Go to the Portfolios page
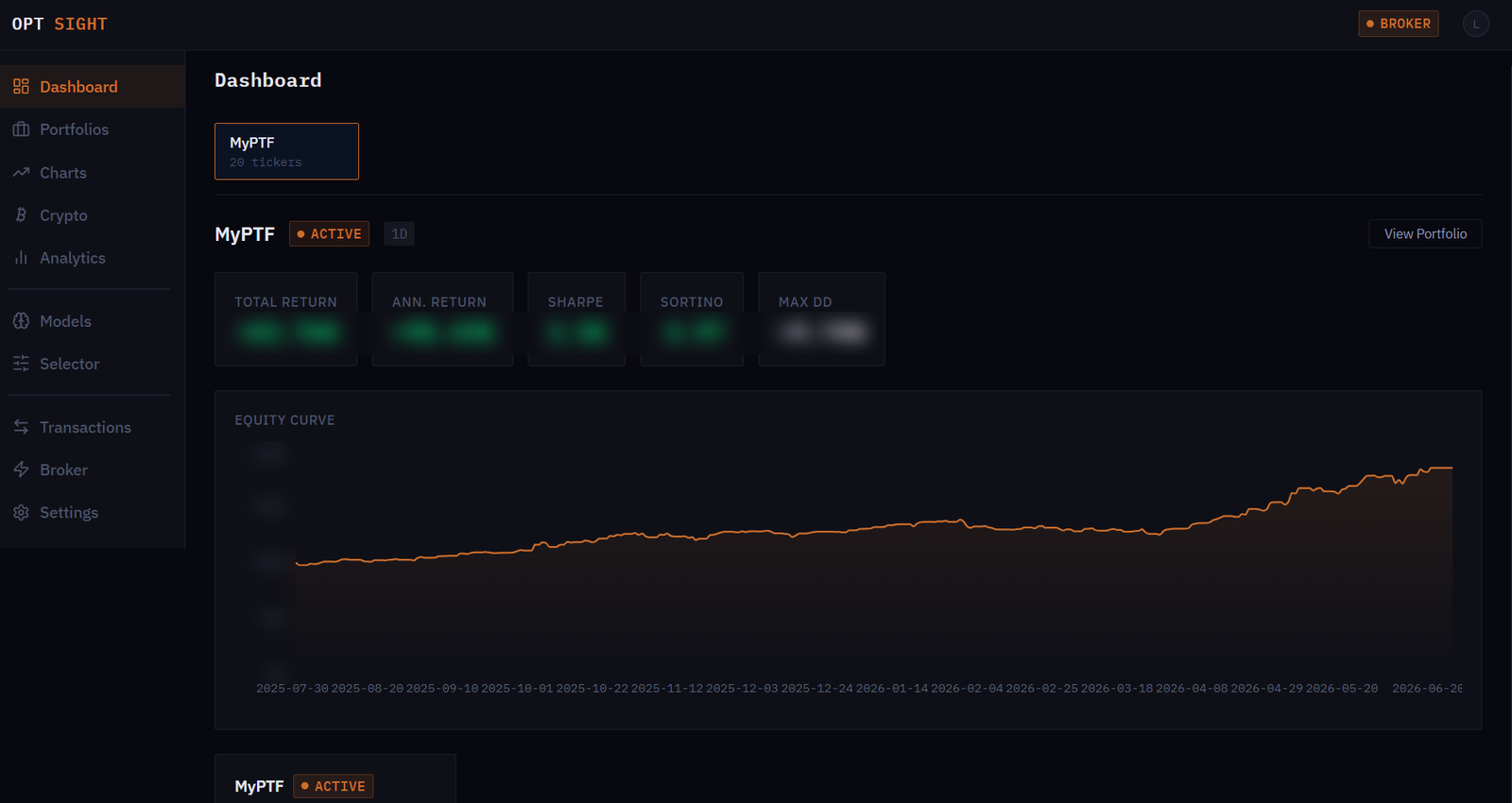 (93, 129)
